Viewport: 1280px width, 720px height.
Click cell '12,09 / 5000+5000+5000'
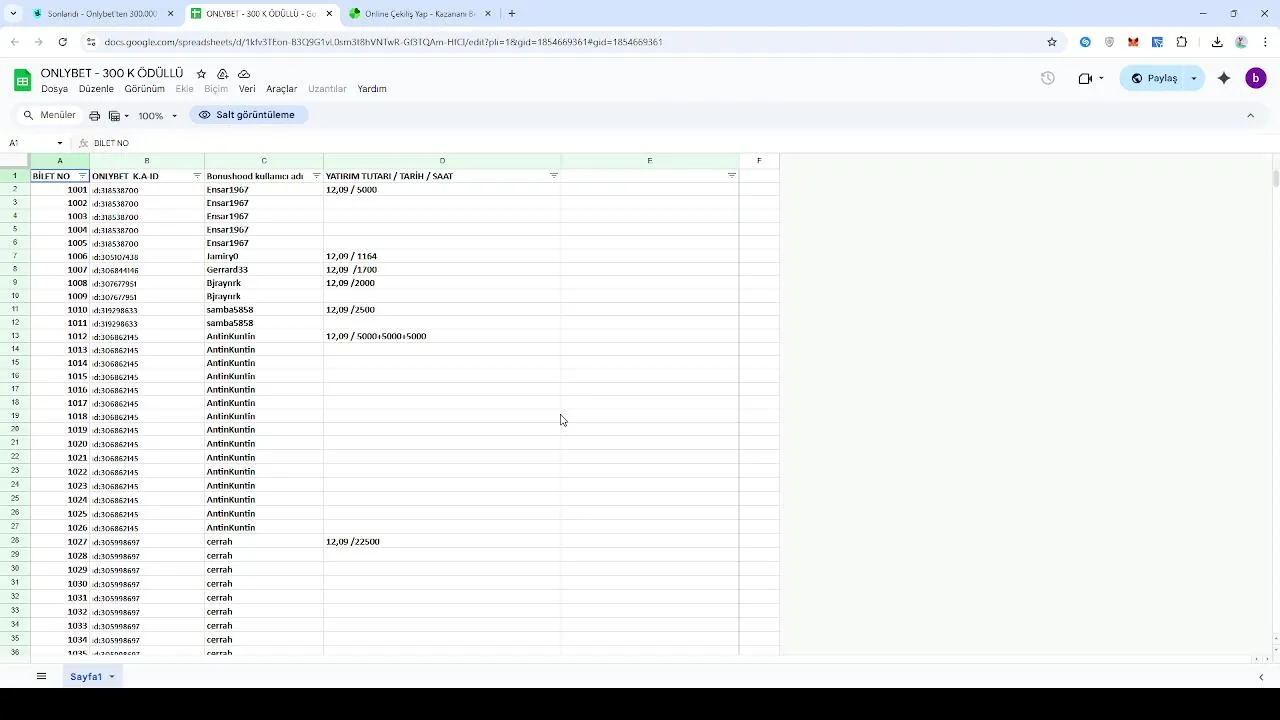pyautogui.click(x=442, y=336)
